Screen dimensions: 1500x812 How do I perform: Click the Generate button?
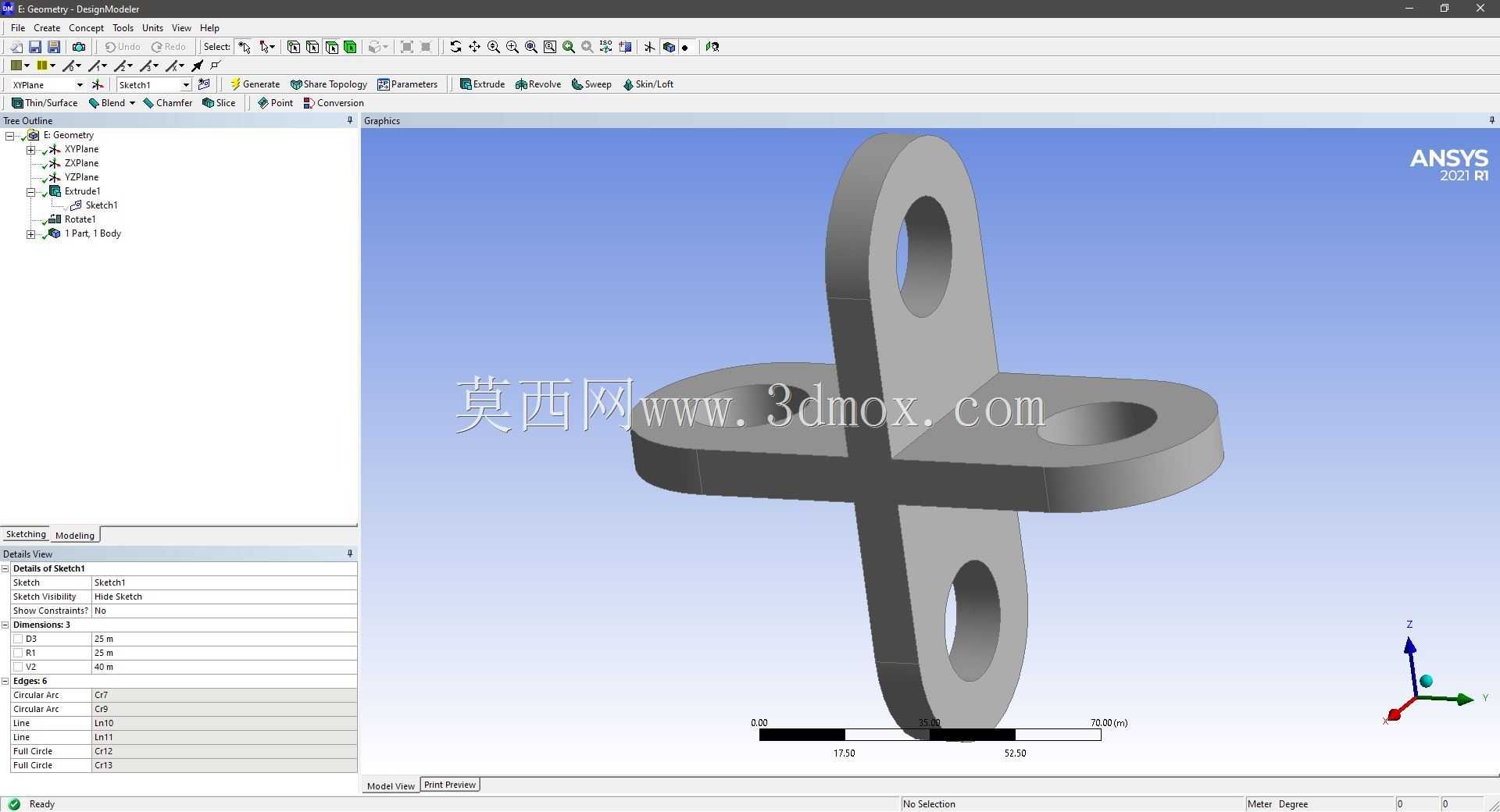[x=255, y=84]
